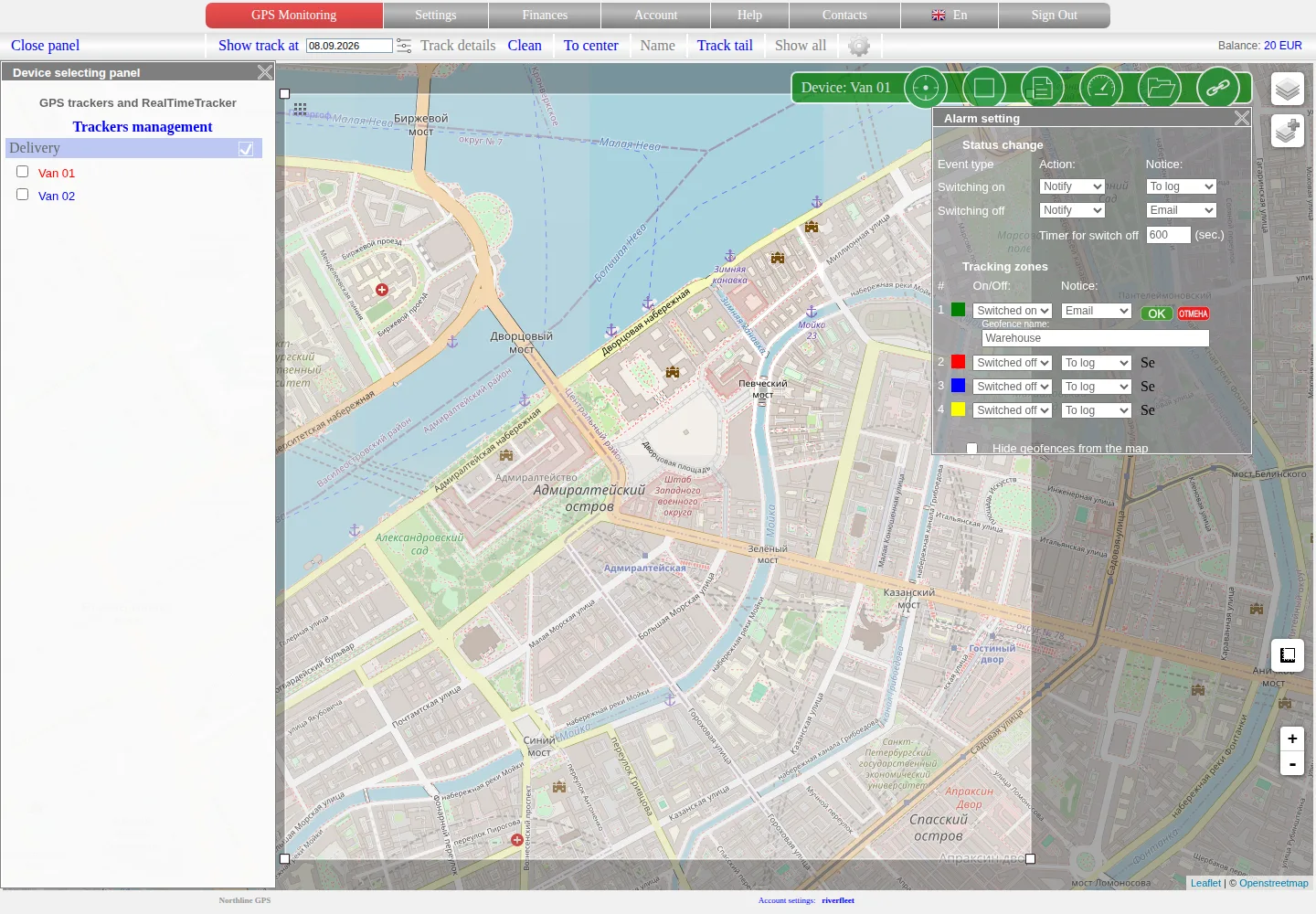Confirm zone 1 with the green OK button
1316x914 pixels.
(x=1157, y=314)
